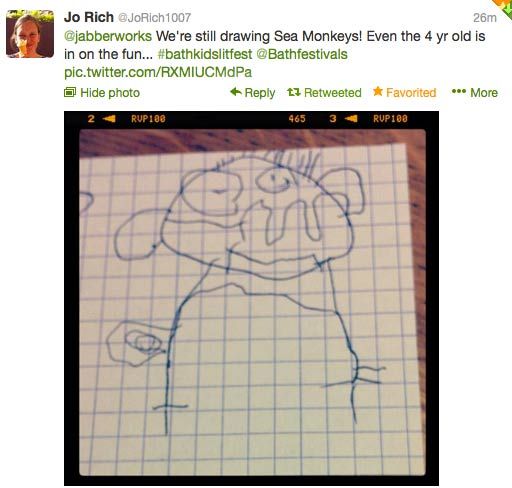Toggle the Favorited state off
Screen dimensions: 512x488
404,92
